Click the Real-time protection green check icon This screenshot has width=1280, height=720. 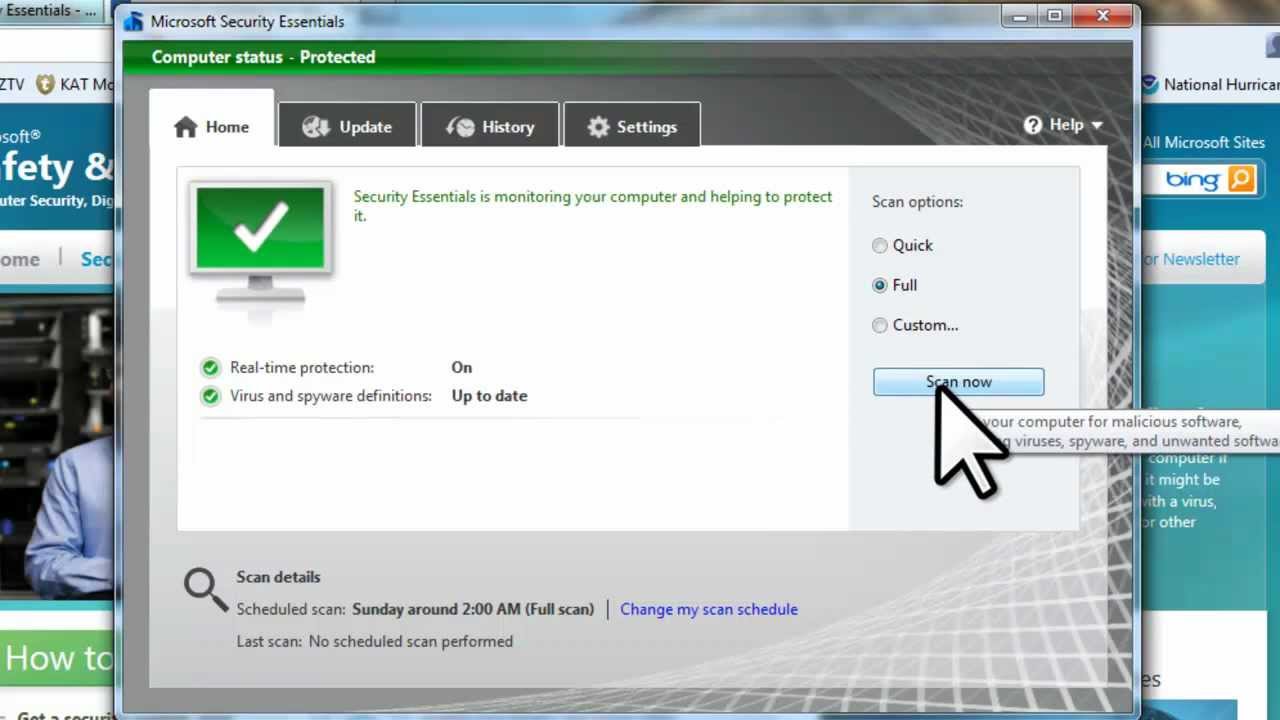click(x=210, y=367)
